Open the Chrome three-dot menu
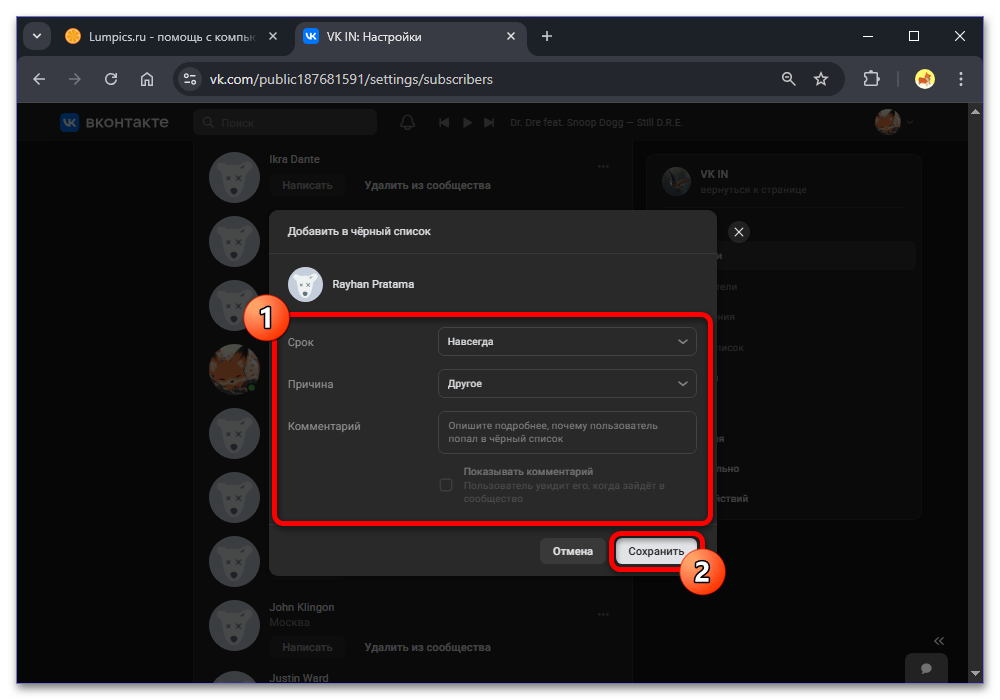Viewport: 1000px width, 700px height. [x=960, y=79]
